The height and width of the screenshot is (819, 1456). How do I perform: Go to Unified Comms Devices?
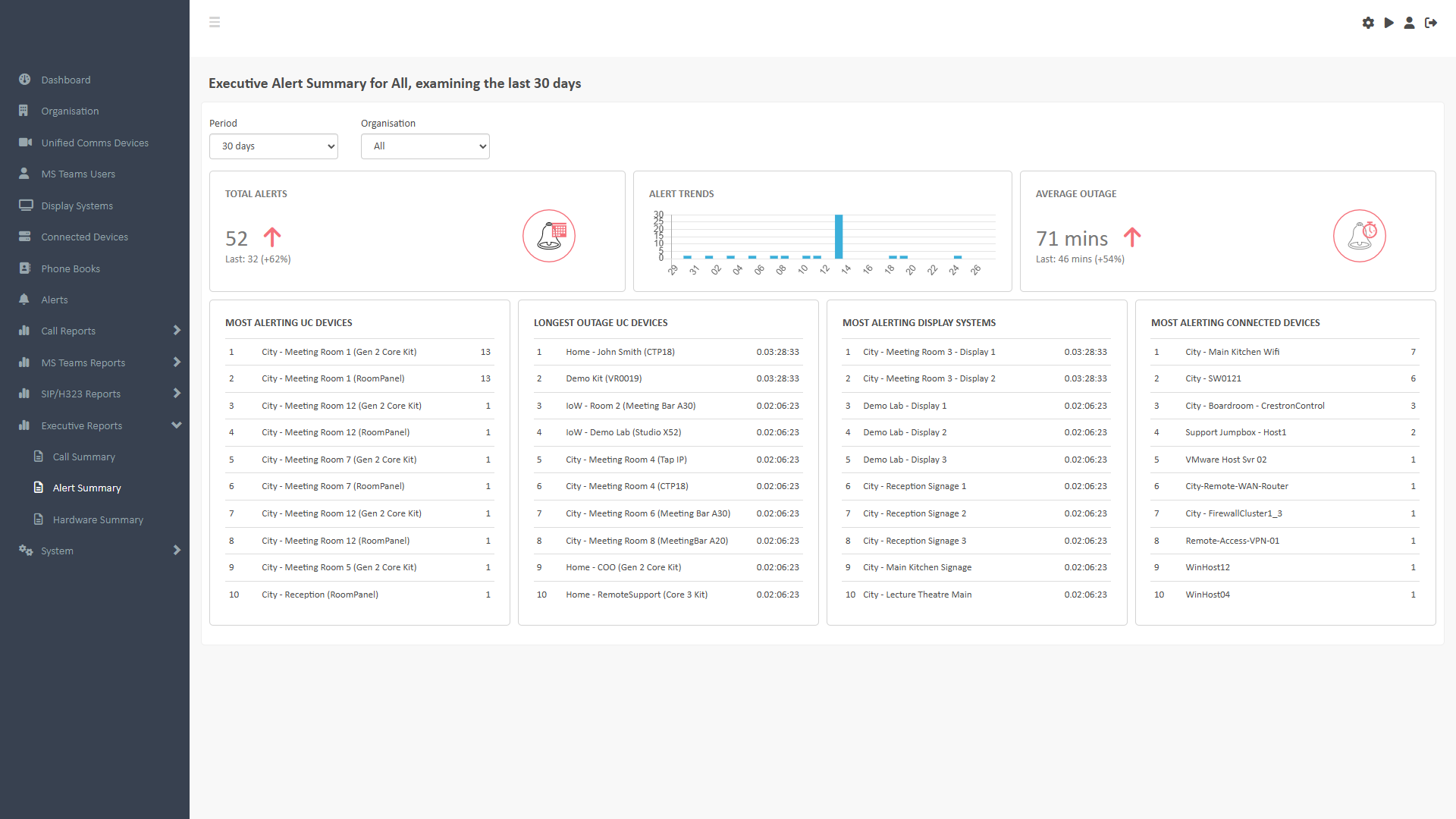(x=95, y=143)
